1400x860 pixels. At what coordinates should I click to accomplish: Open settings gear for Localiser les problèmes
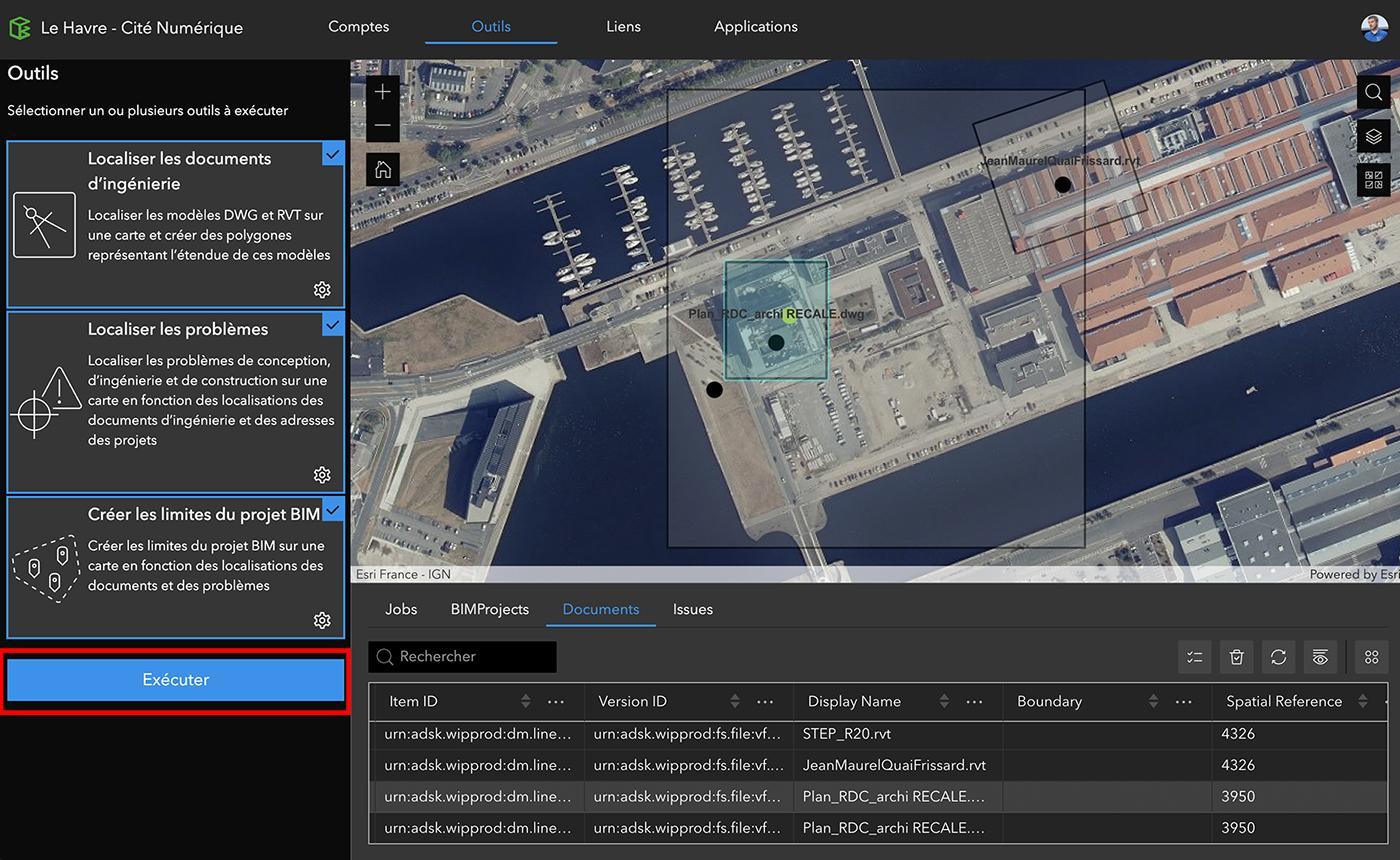coord(322,475)
